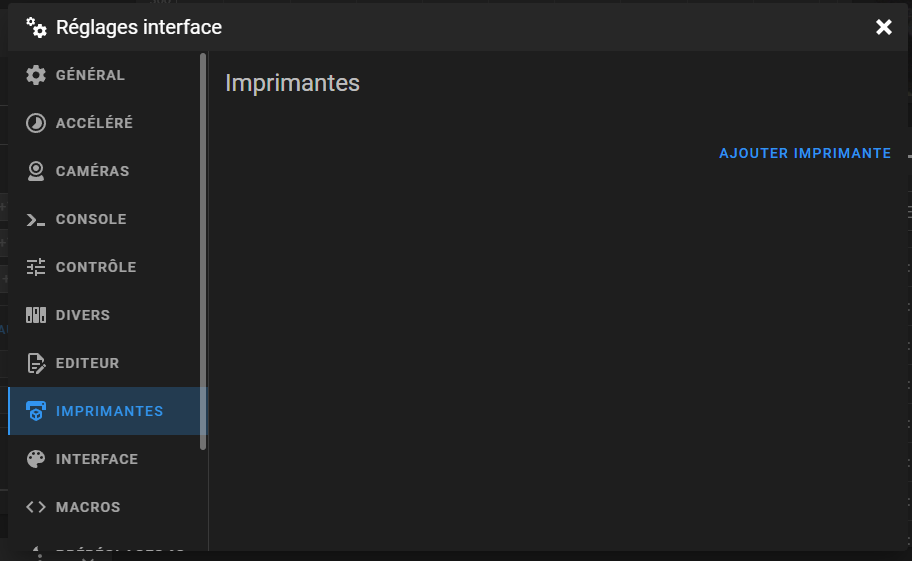912x561 pixels.
Task: Click the document-edit icon for Editeur
Action: point(35,363)
